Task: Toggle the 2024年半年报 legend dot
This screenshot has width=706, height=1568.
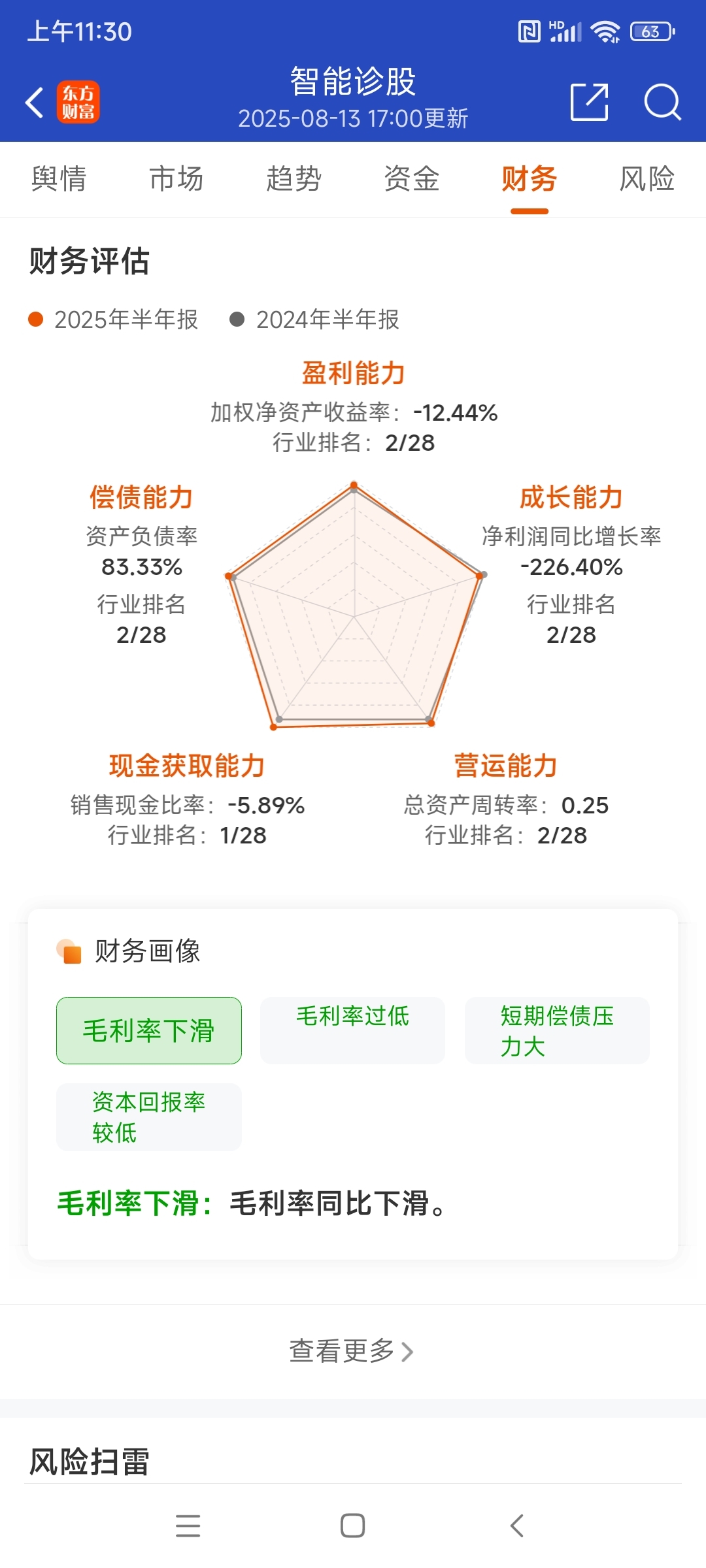Action: pos(237,319)
